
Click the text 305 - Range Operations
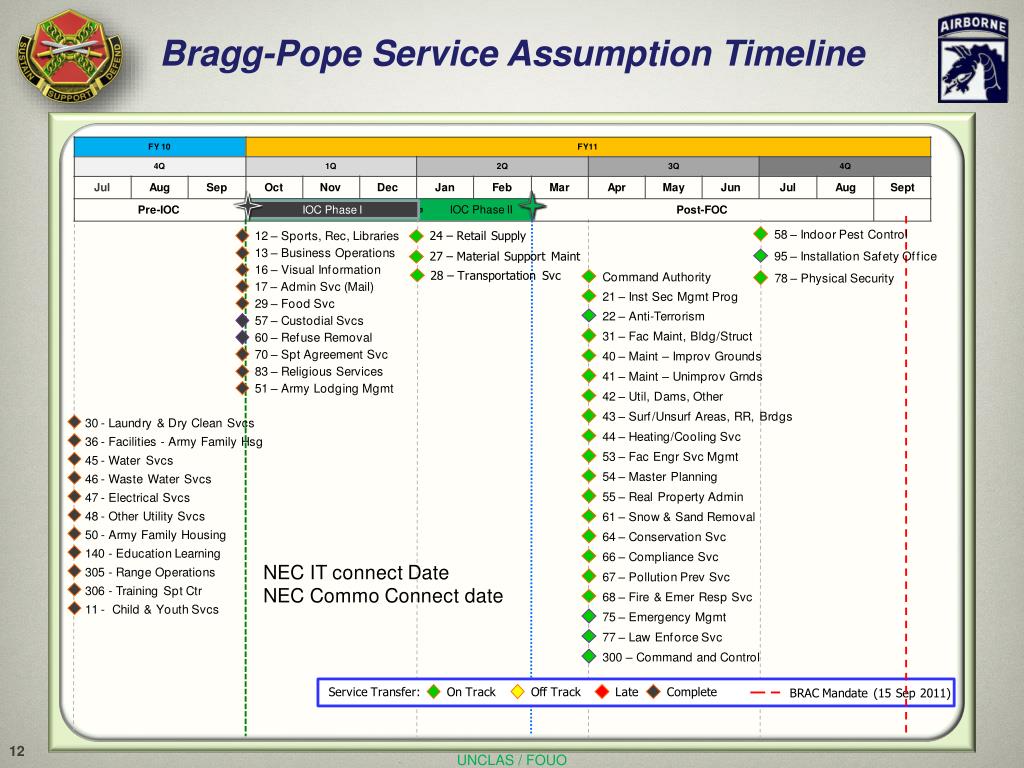[150, 572]
